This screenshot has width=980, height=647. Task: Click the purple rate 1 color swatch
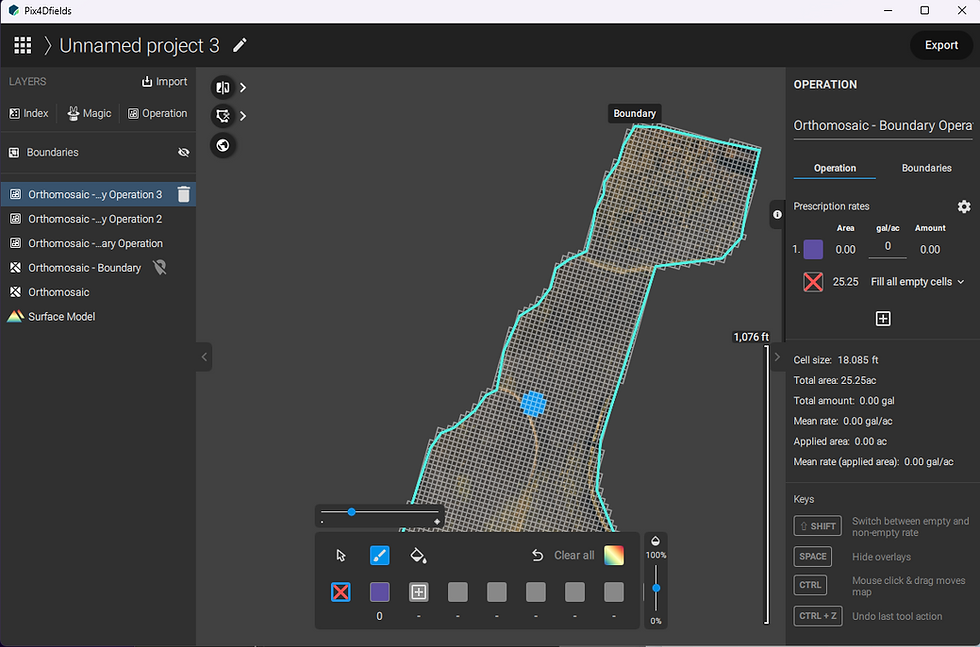(x=812, y=249)
